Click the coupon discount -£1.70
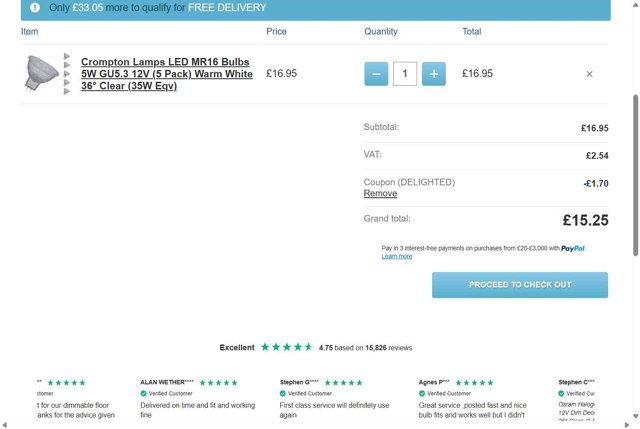The height and width of the screenshot is (429, 640). pos(596,183)
